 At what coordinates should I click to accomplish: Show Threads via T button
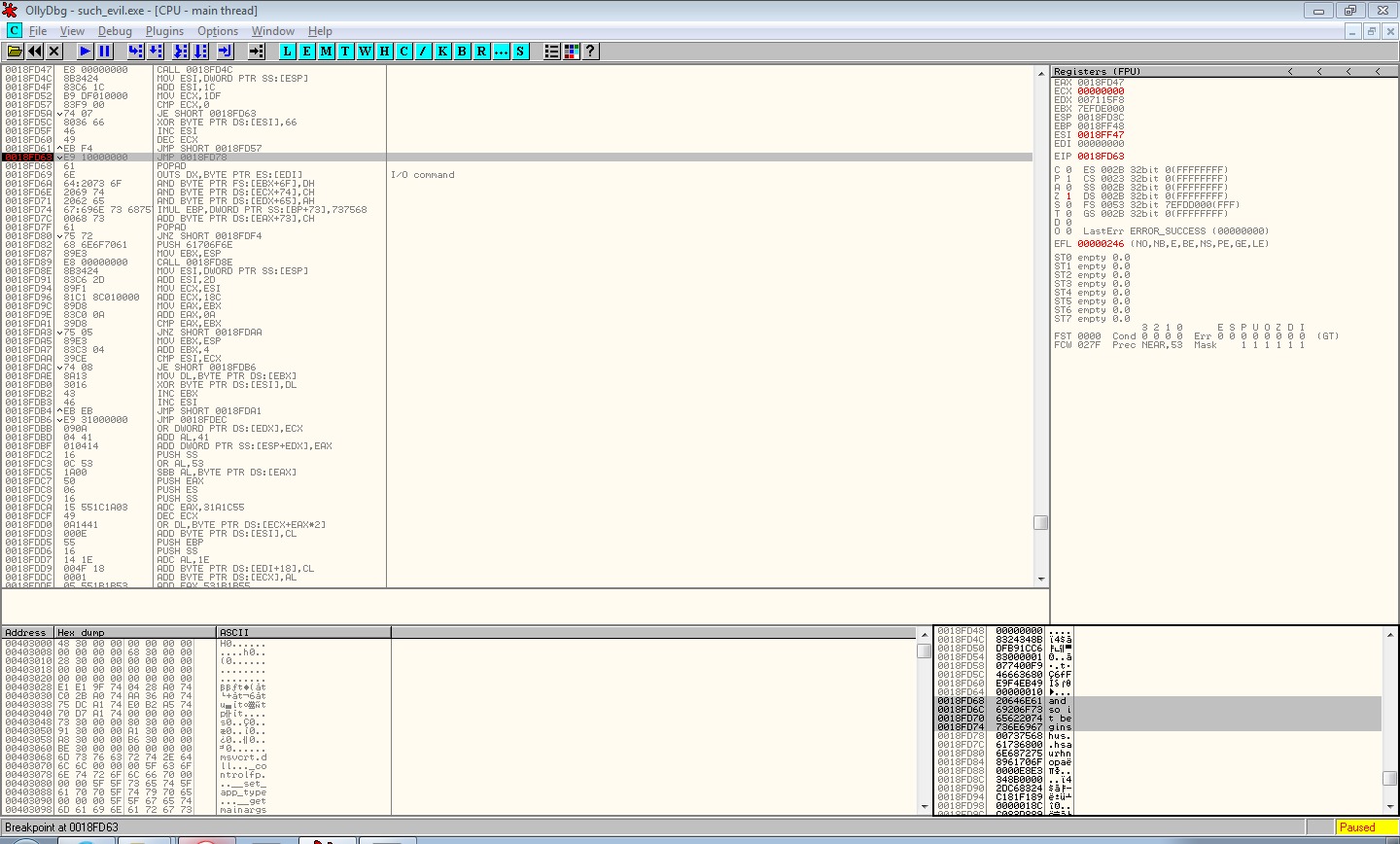pyautogui.click(x=345, y=51)
